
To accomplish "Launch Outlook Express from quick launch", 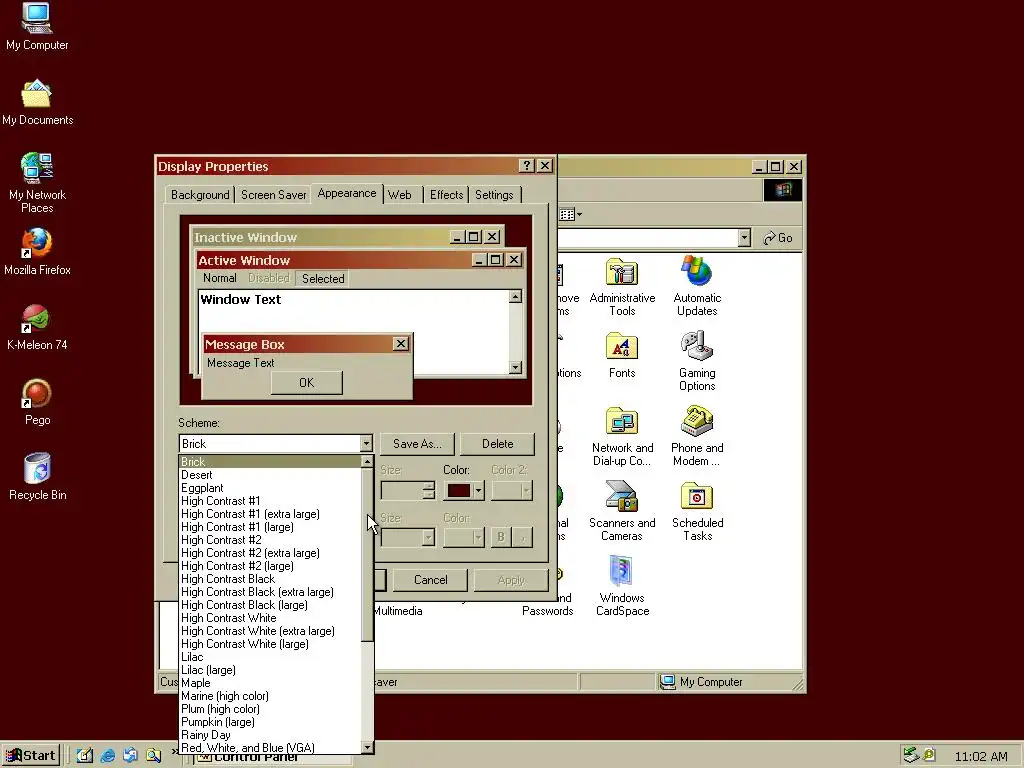I will pyautogui.click(x=131, y=756).
